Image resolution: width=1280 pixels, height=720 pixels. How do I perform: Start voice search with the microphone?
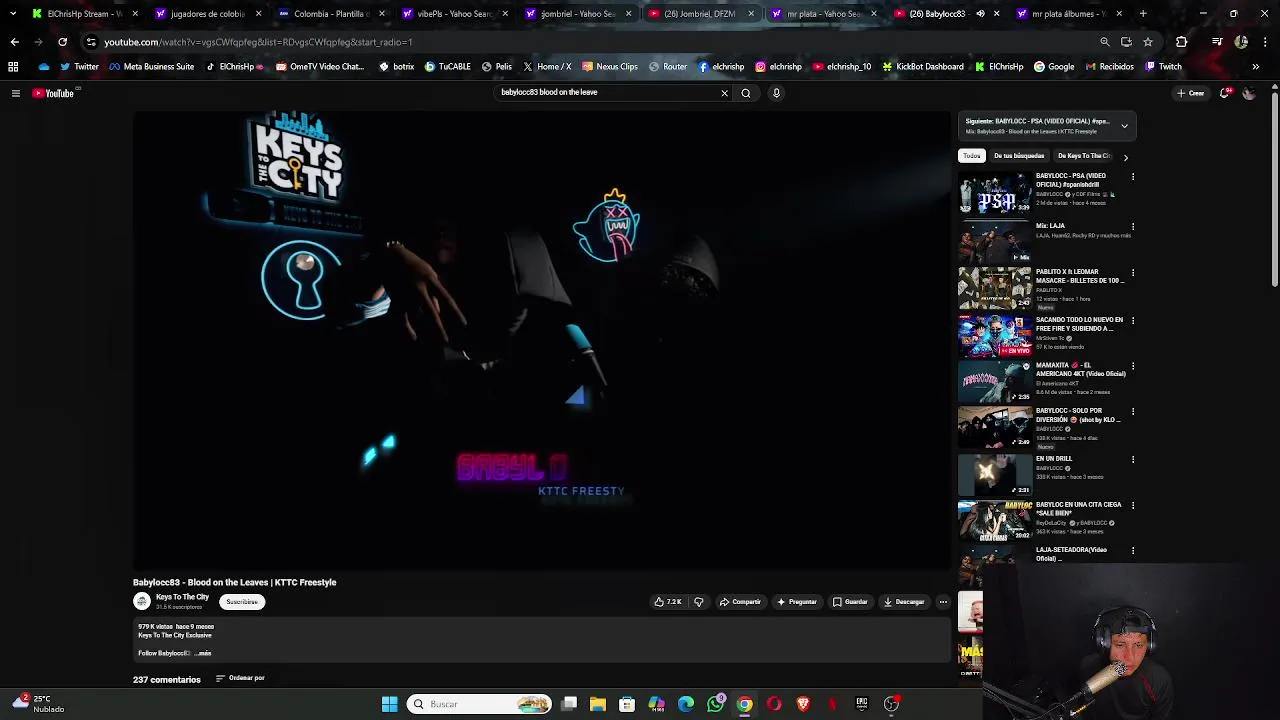click(x=776, y=93)
